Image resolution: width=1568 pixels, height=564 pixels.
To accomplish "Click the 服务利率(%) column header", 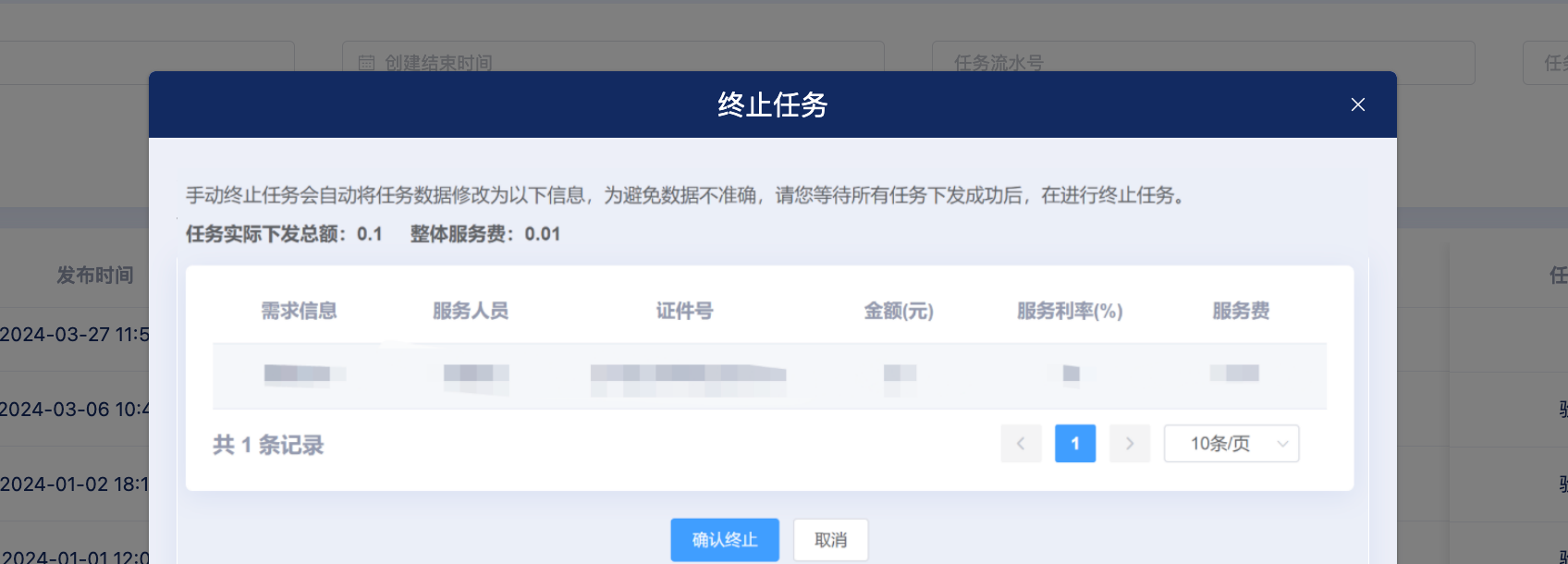I will click(x=1070, y=311).
